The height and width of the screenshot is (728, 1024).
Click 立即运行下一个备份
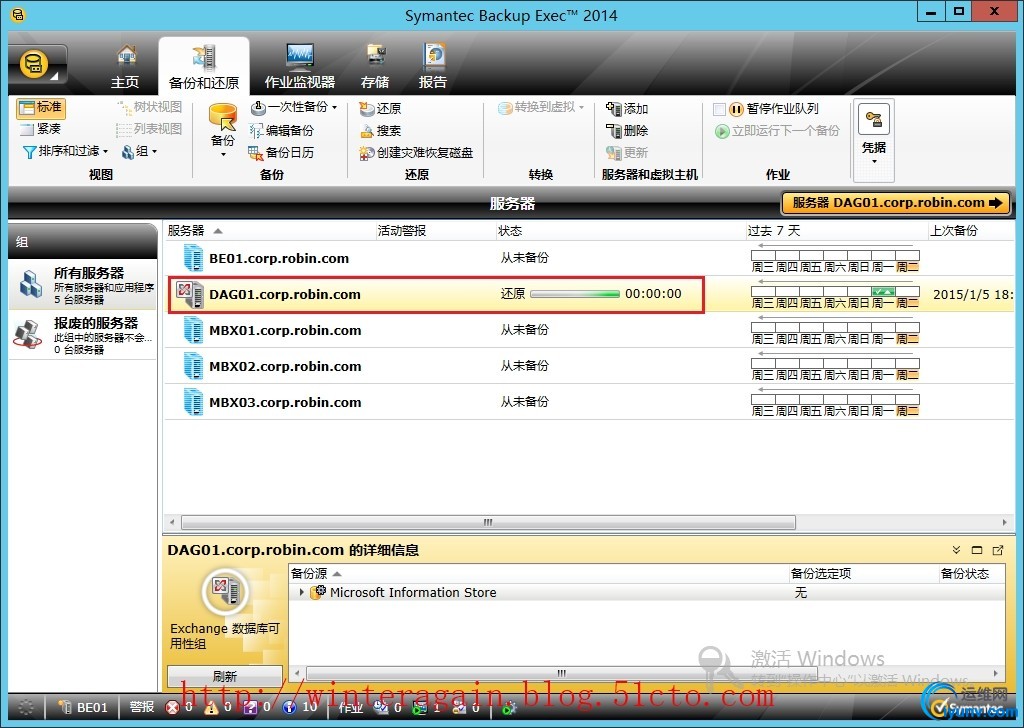[x=778, y=131]
